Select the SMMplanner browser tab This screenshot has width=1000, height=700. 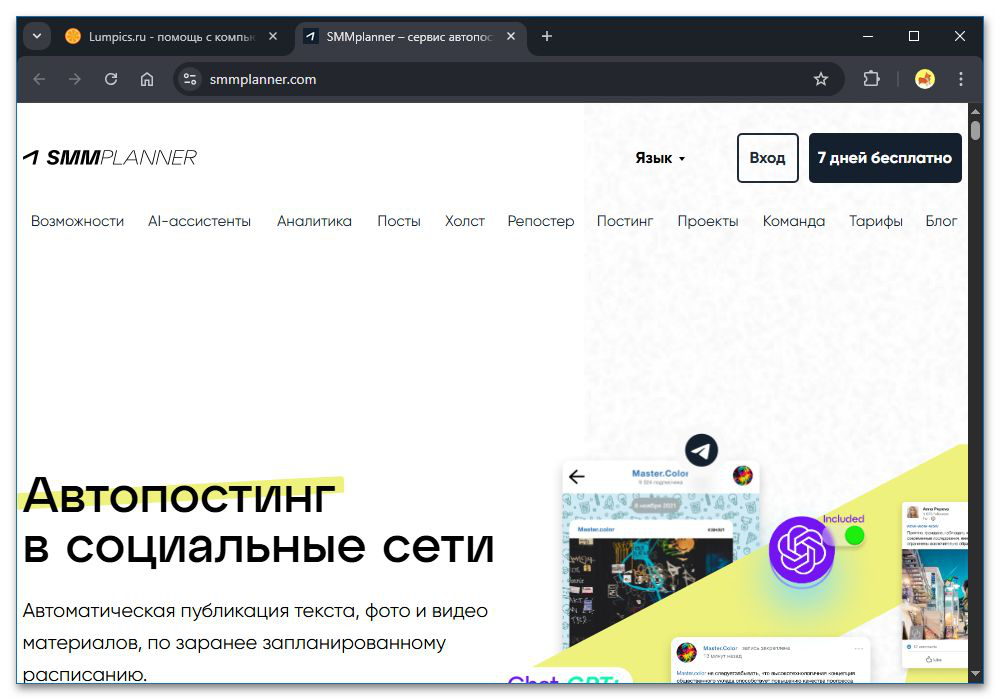pyautogui.click(x=411, y=36)
